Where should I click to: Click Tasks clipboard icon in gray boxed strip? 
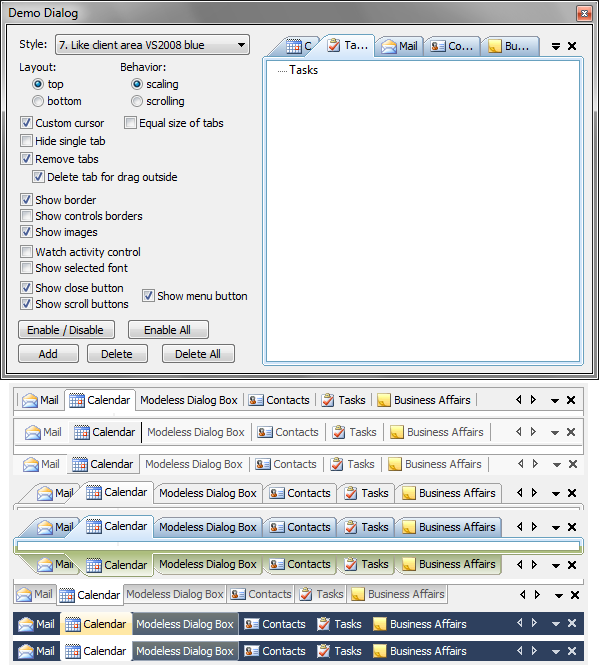click(x=305, y=594)
